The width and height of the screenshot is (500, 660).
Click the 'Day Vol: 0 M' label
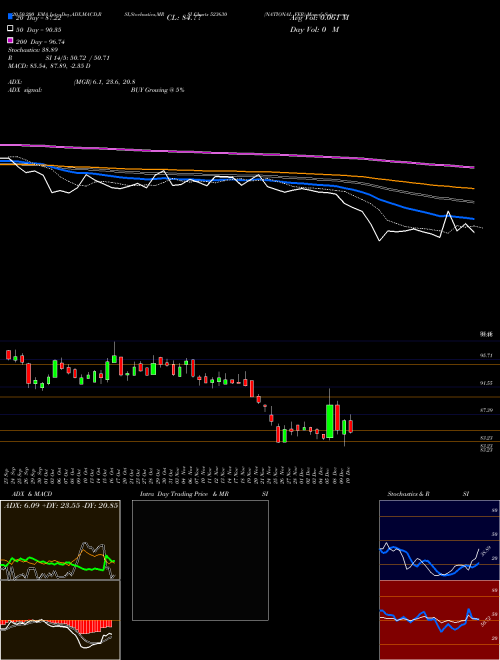pos(315,29)
